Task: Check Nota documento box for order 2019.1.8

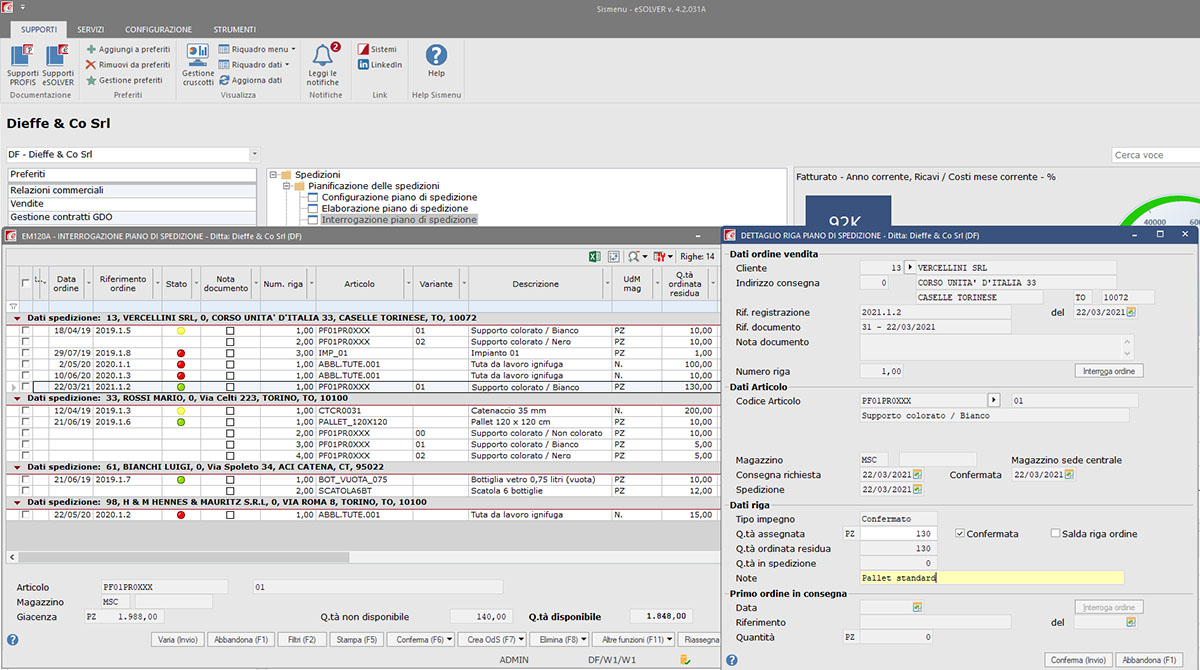Action: [229, 354]
